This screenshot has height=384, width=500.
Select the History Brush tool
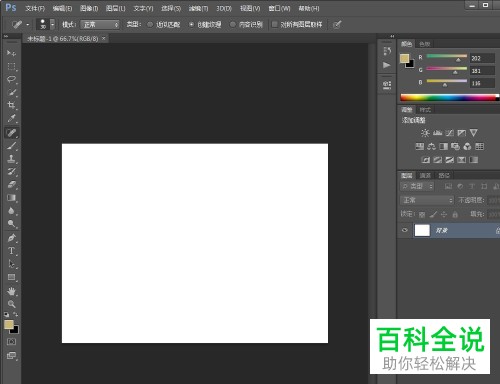click(11, 172)
